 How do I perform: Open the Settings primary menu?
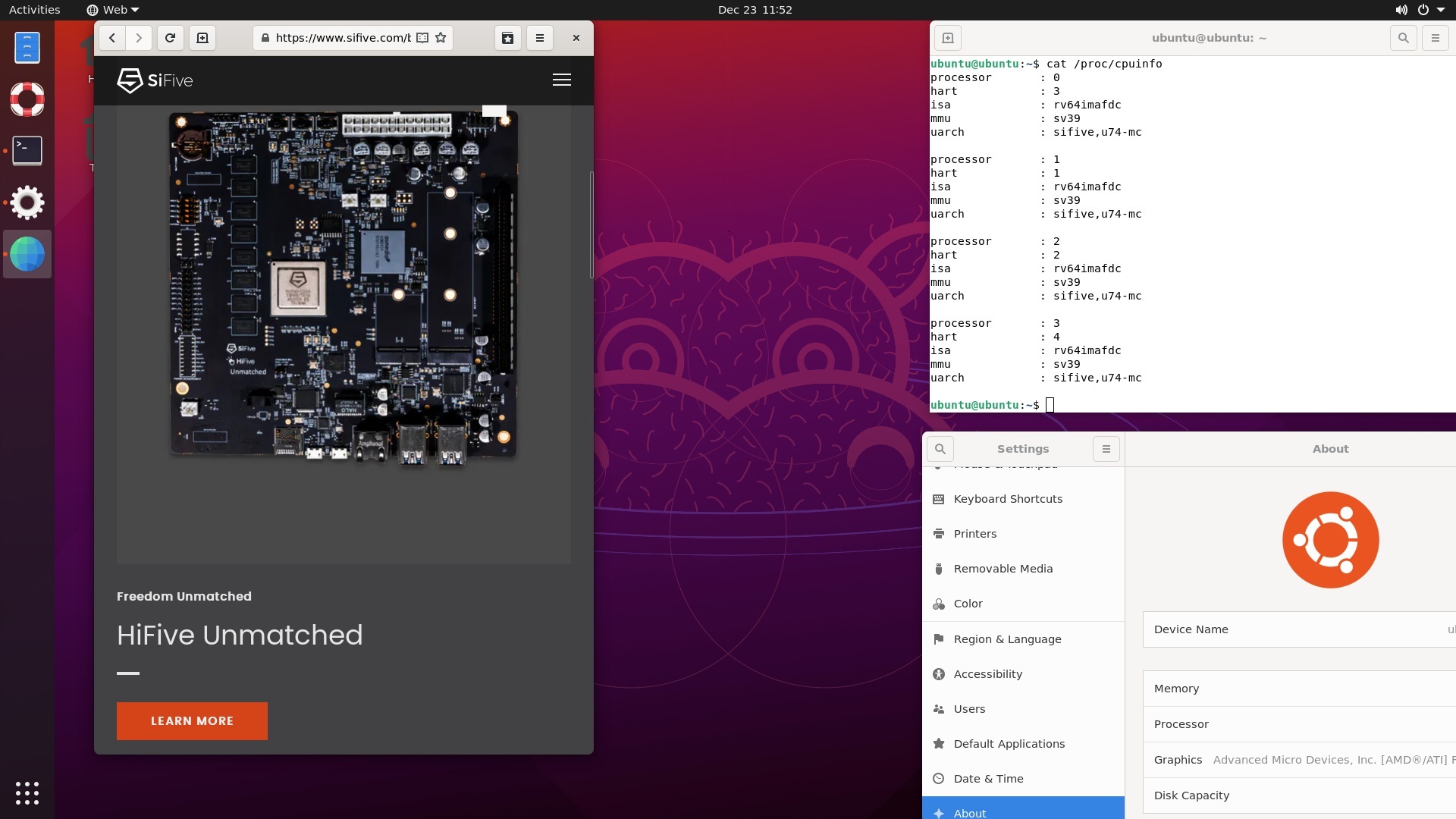(1106, 449)
